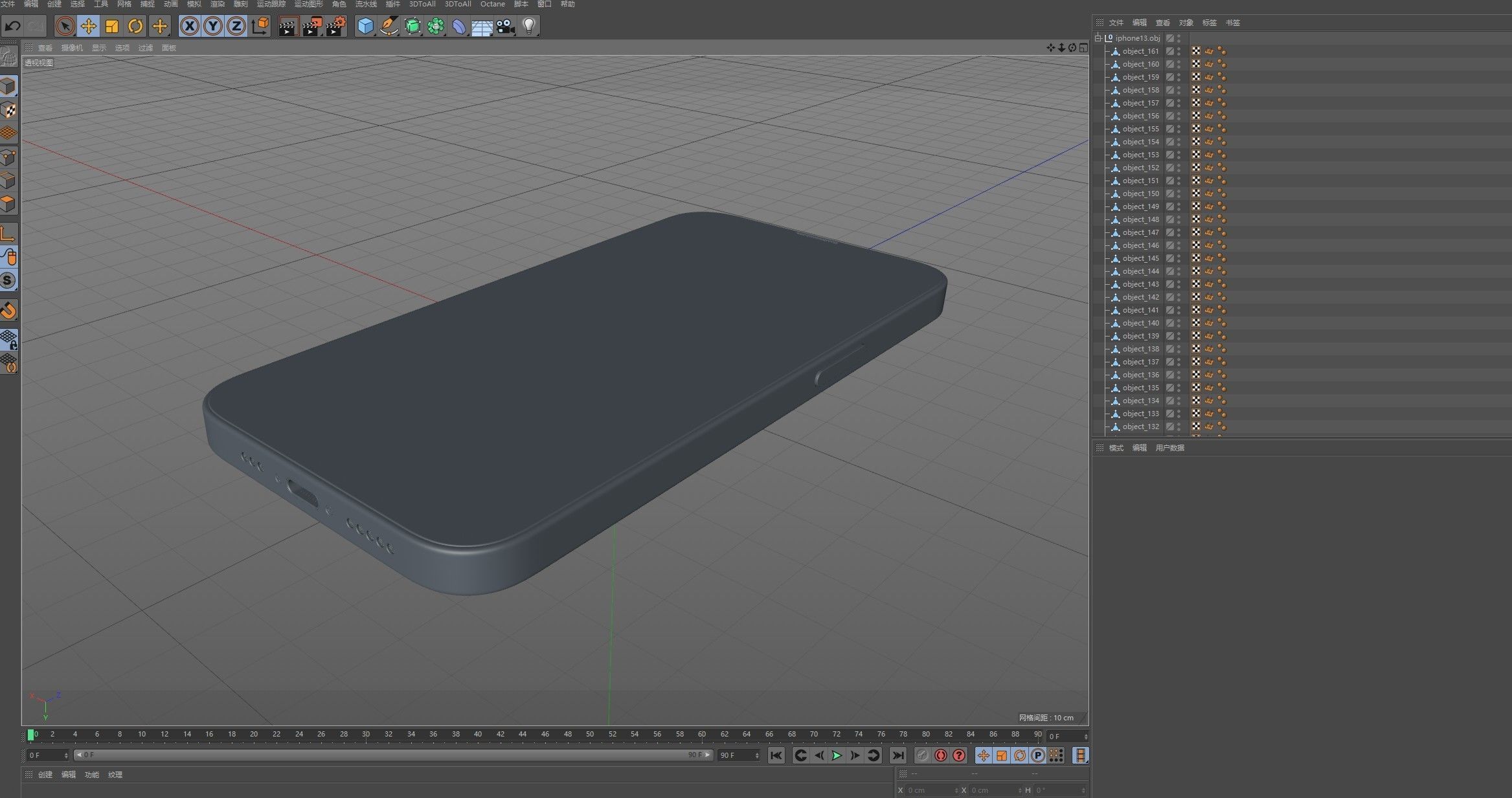Toggle parameter P keyframe recording
This screenshot has height=798, width=1512.
[x=1038, y=755]
